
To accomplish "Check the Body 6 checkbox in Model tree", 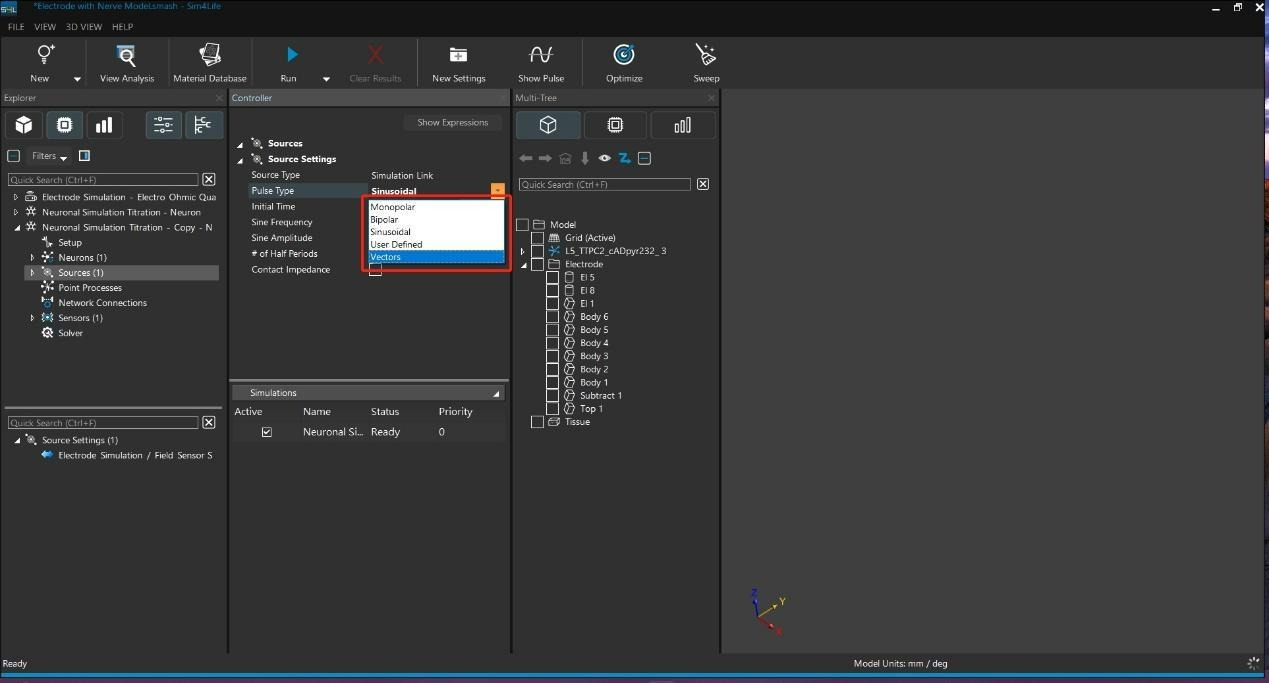I will coord(552,317).
